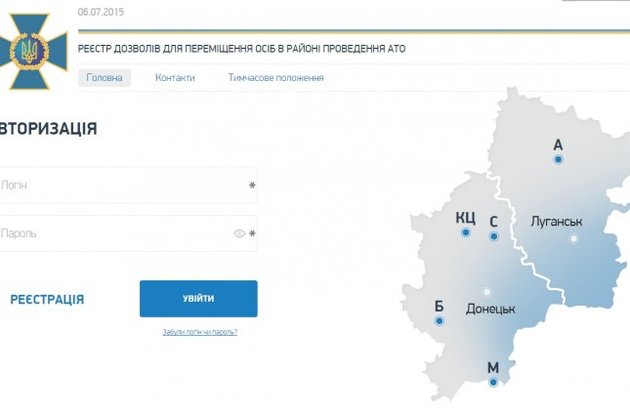Select map point А in Luhansk region
The height and width of the screenshot is (416, 630).
pos(558,160)
